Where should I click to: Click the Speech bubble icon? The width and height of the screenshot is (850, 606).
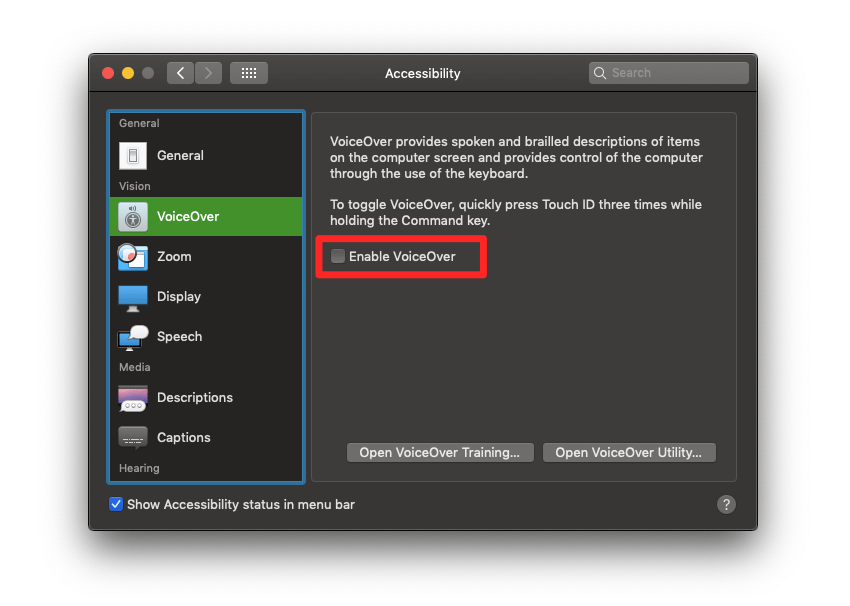[x=133, y=337]
